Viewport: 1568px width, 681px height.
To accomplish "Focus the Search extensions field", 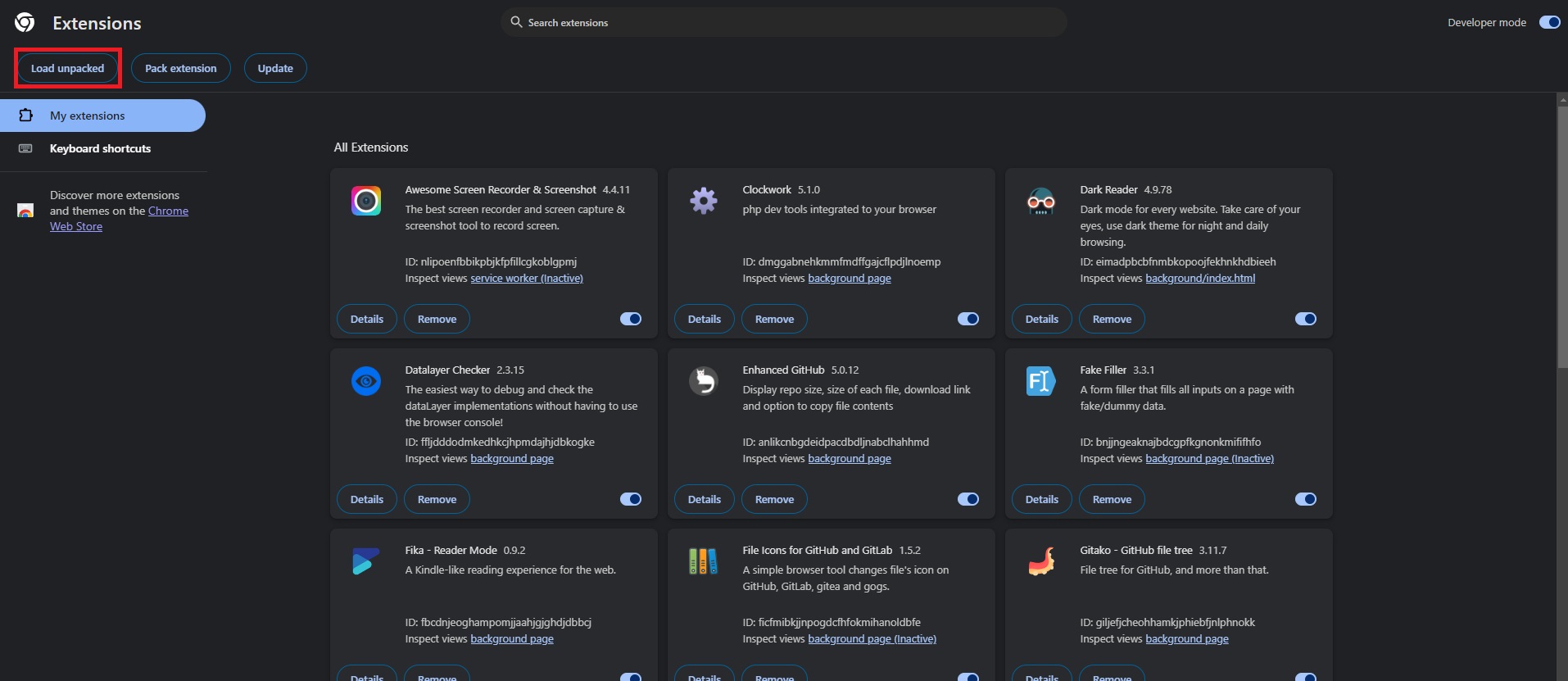I will click(x=784, y=22).
